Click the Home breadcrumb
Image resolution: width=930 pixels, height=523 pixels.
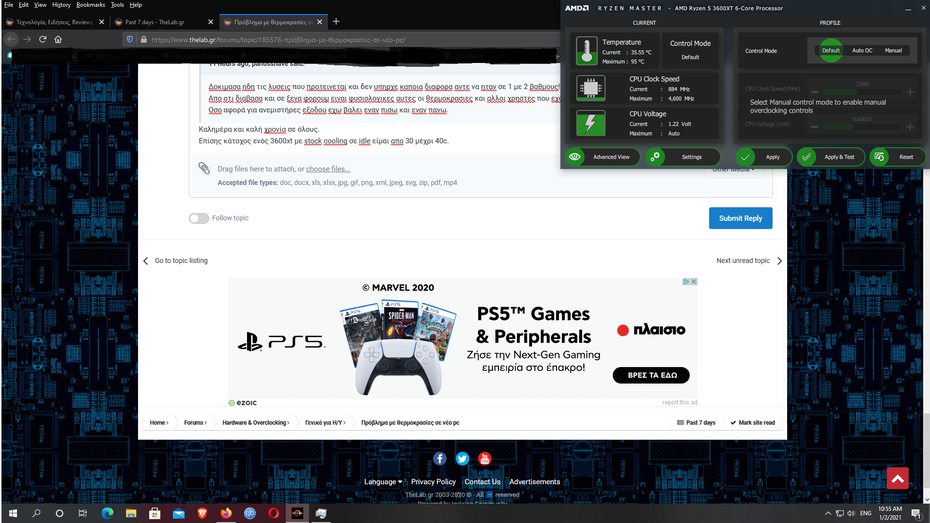[159, 423]
